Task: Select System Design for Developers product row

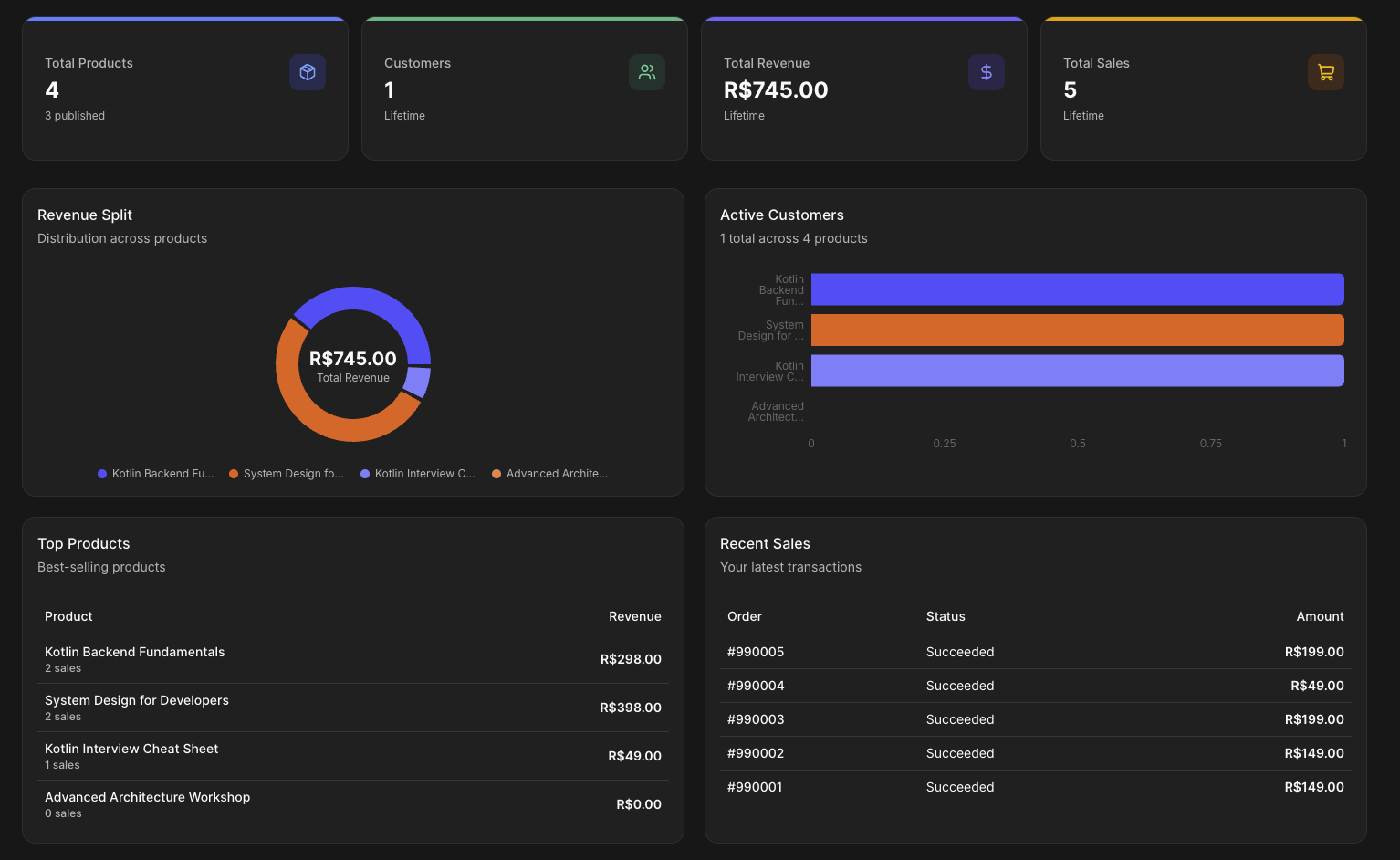Action: [x=353, y=708]
